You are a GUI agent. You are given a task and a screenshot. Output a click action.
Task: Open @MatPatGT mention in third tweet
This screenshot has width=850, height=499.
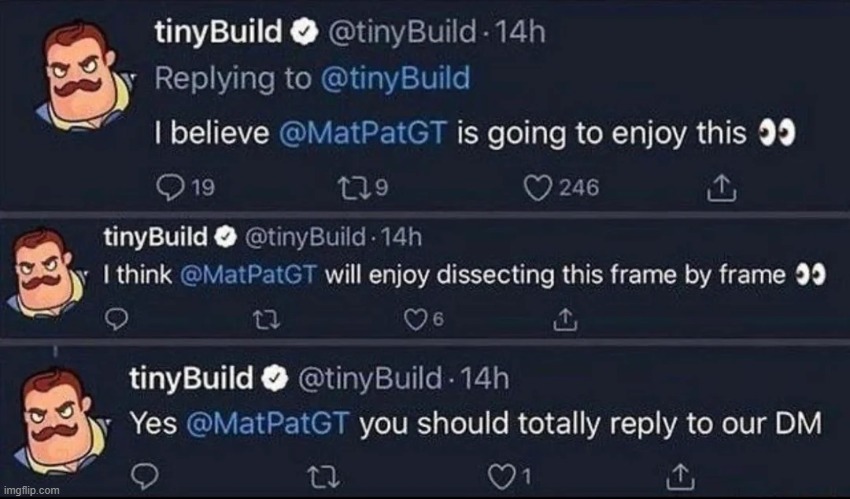tap(267, 423)
